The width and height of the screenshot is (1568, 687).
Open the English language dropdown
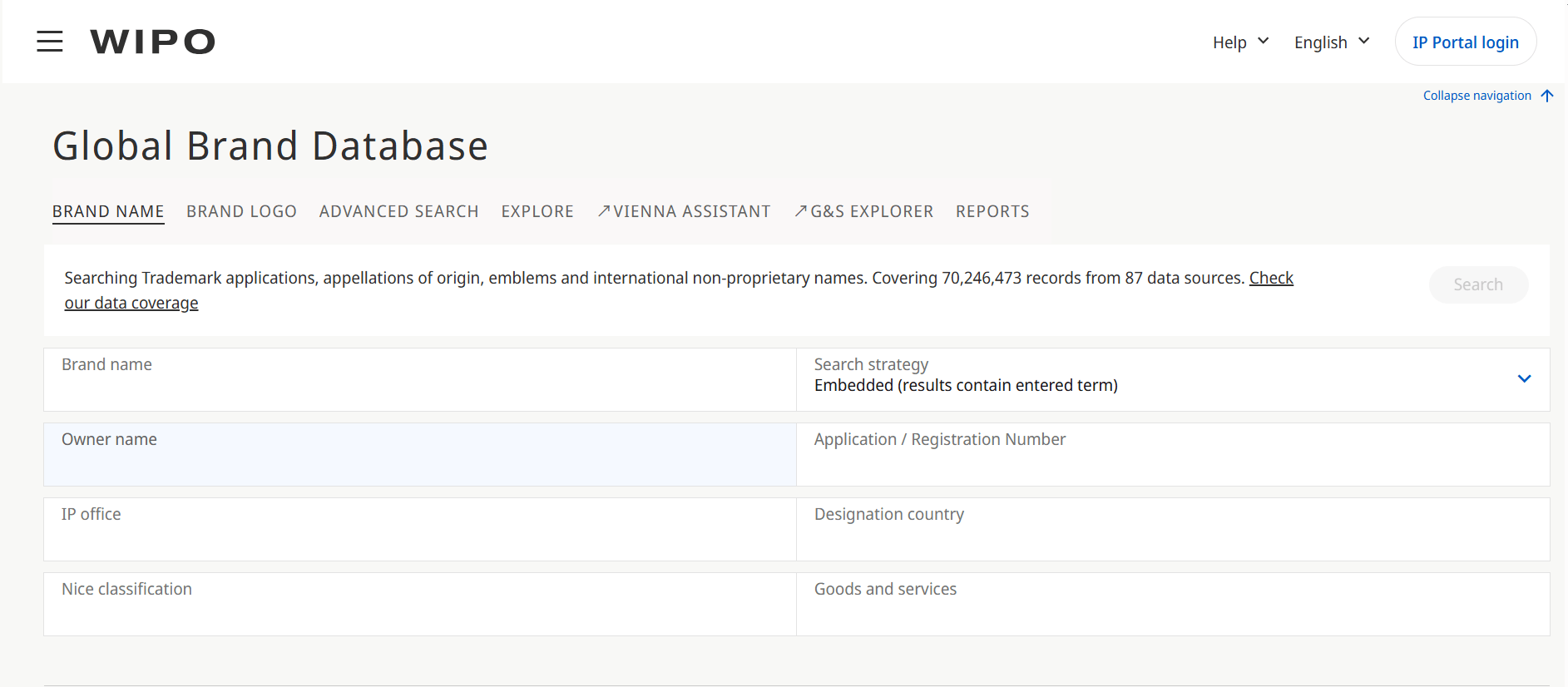[x=1332, y=42]
